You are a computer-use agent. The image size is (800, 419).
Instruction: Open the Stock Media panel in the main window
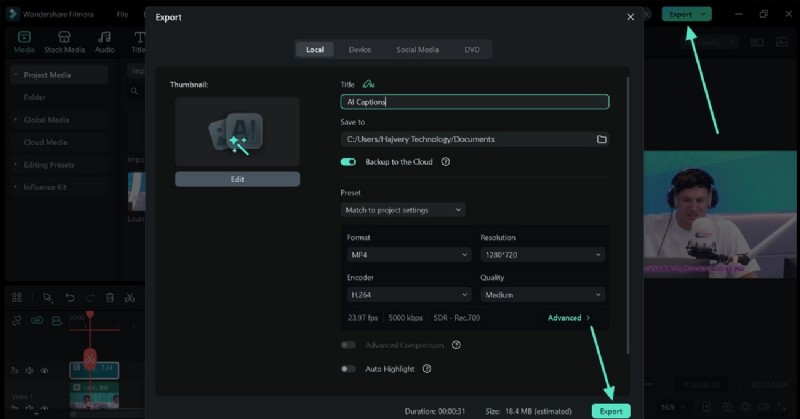(64, 42)
